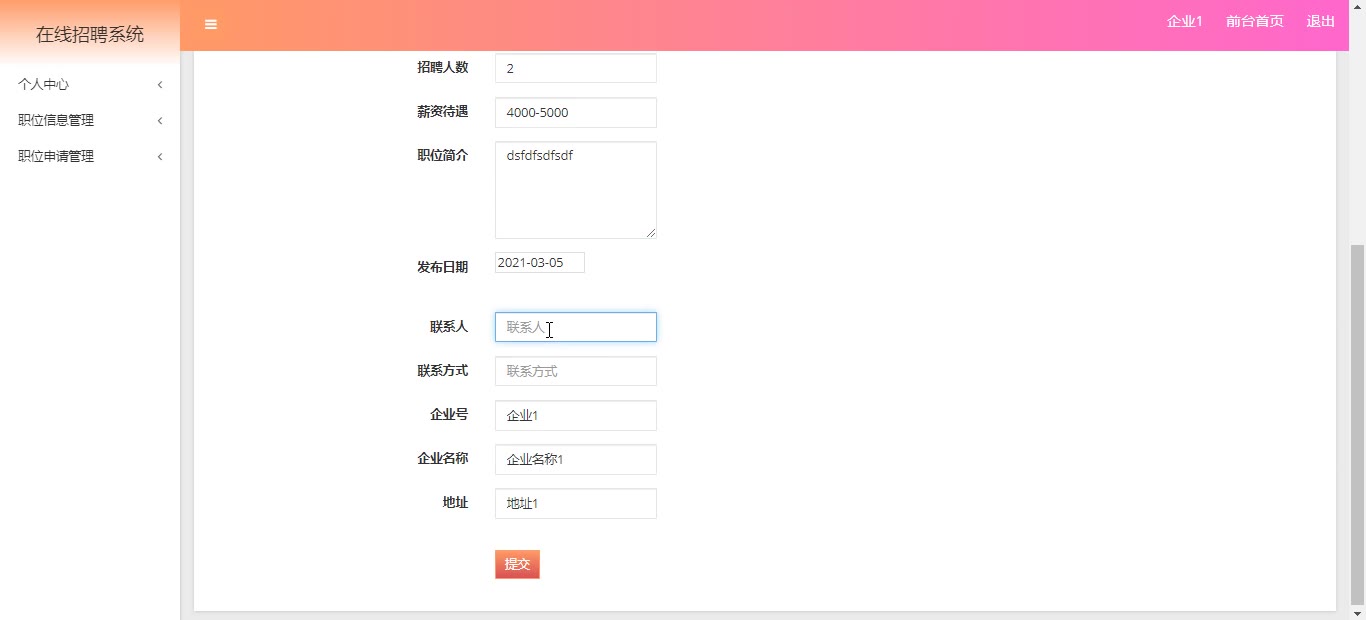Open the 职位信息管理 menu item

[90, 121]
